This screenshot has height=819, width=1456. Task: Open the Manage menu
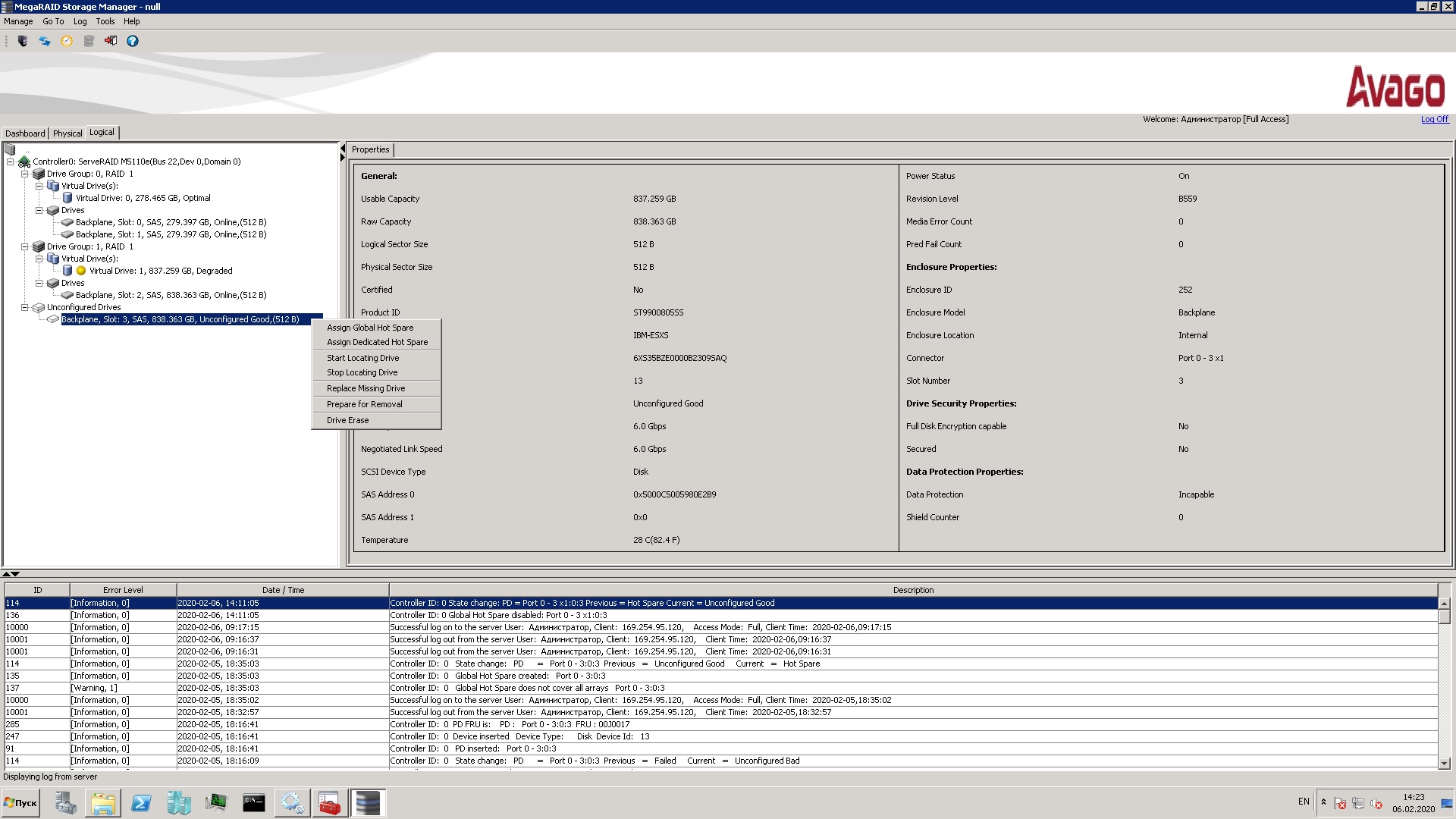[x=18, y=21]
